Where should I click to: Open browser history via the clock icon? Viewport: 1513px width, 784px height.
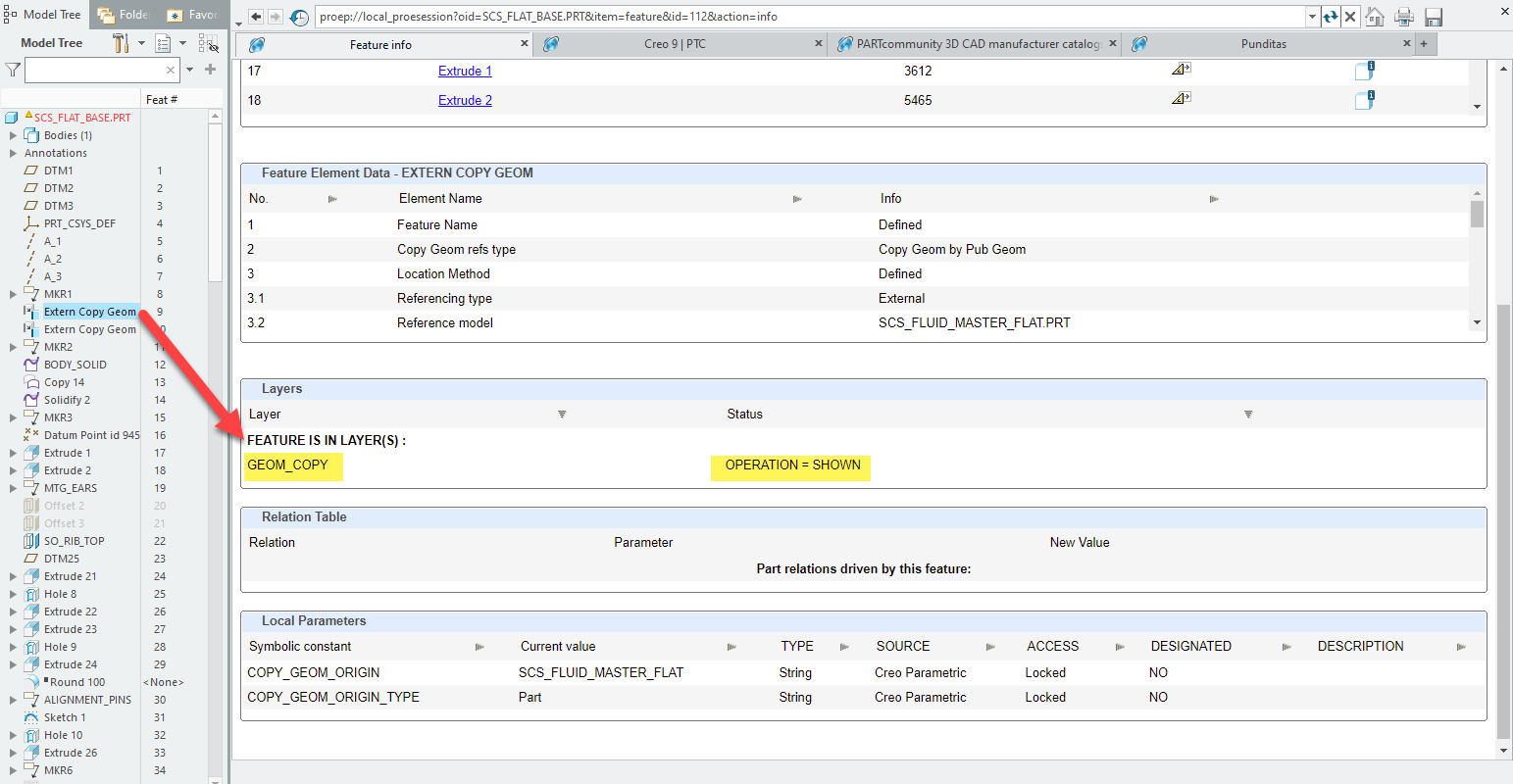[300, 16]
